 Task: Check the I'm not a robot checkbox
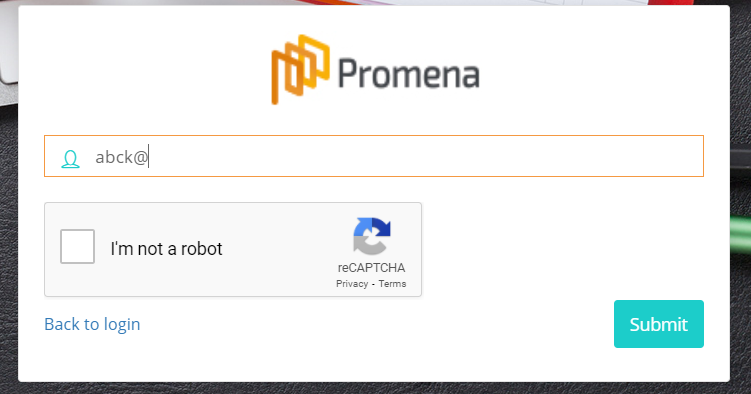[x=77, y=247]
